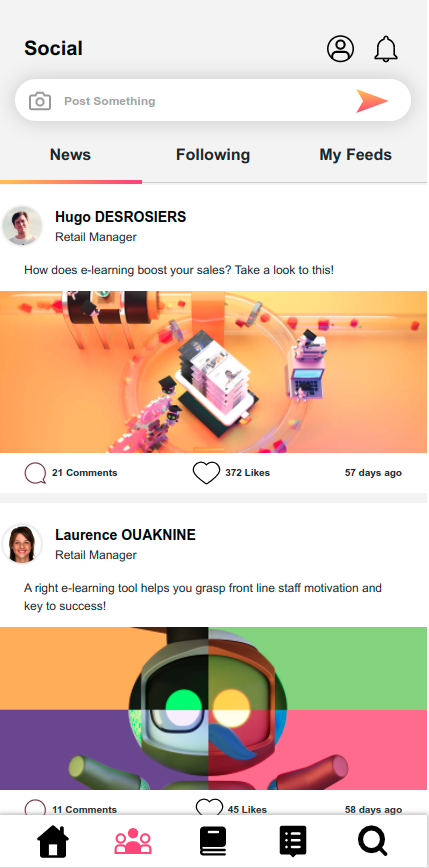Tap the camera icon in post box
Image resolution: width=429 pixels, height=868 pixels.
coord(40,101)
